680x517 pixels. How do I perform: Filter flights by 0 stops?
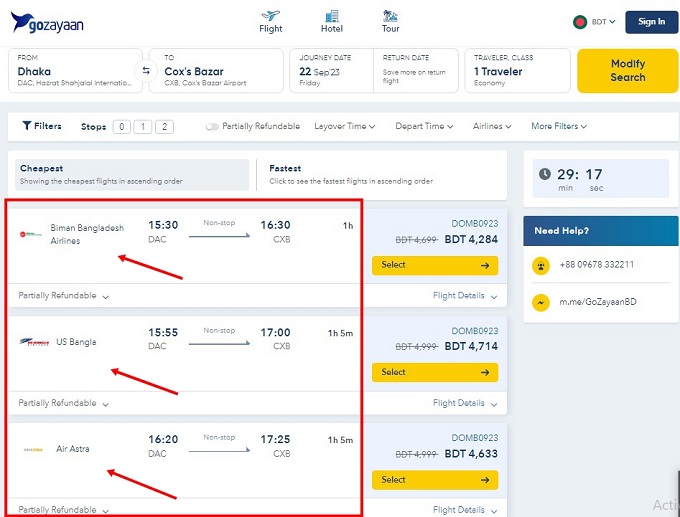122,127
